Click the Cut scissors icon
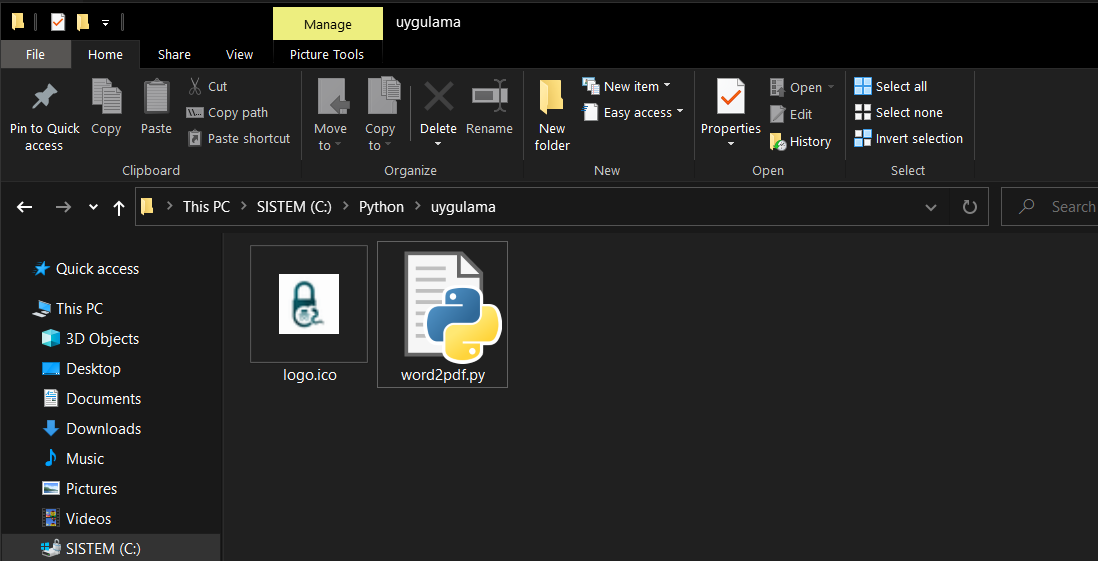Screen dimensions: 1098x561 coord(195,87)
